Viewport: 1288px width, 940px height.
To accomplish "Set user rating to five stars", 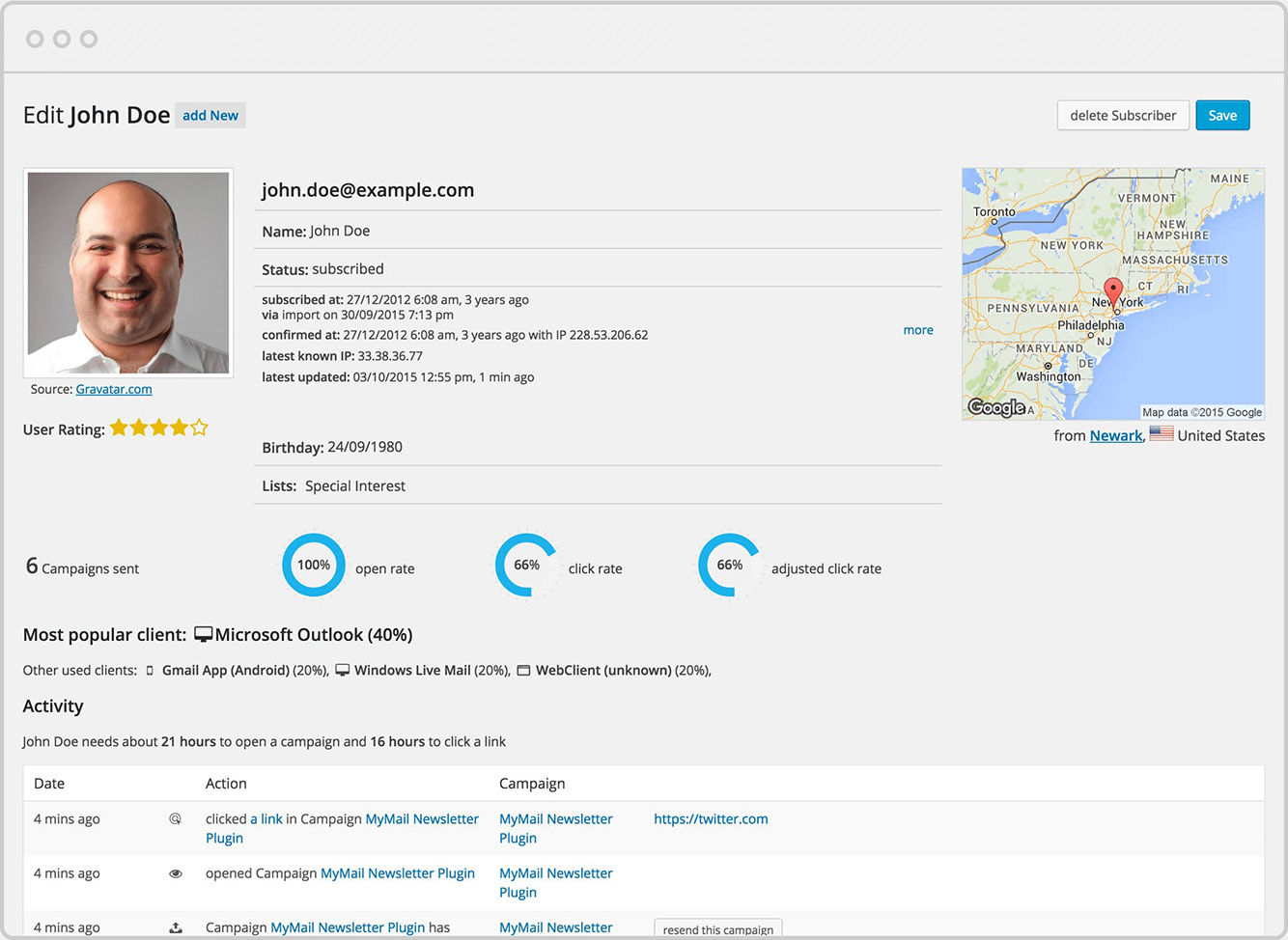I will tap(198, 427).
